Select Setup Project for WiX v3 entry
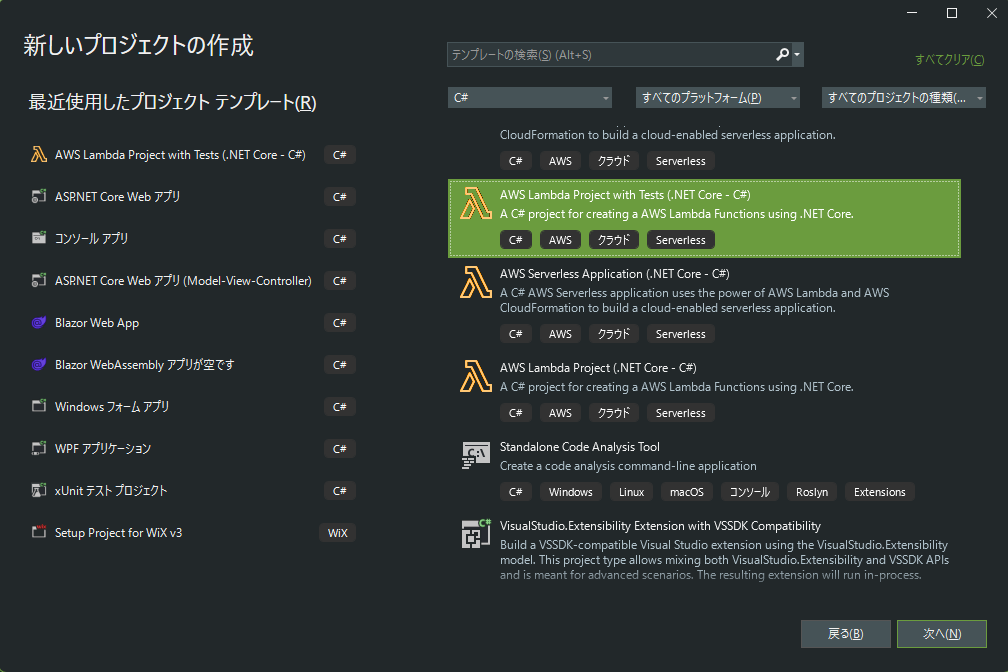The width and height of the screenshot is (1008, 672). 193,532
